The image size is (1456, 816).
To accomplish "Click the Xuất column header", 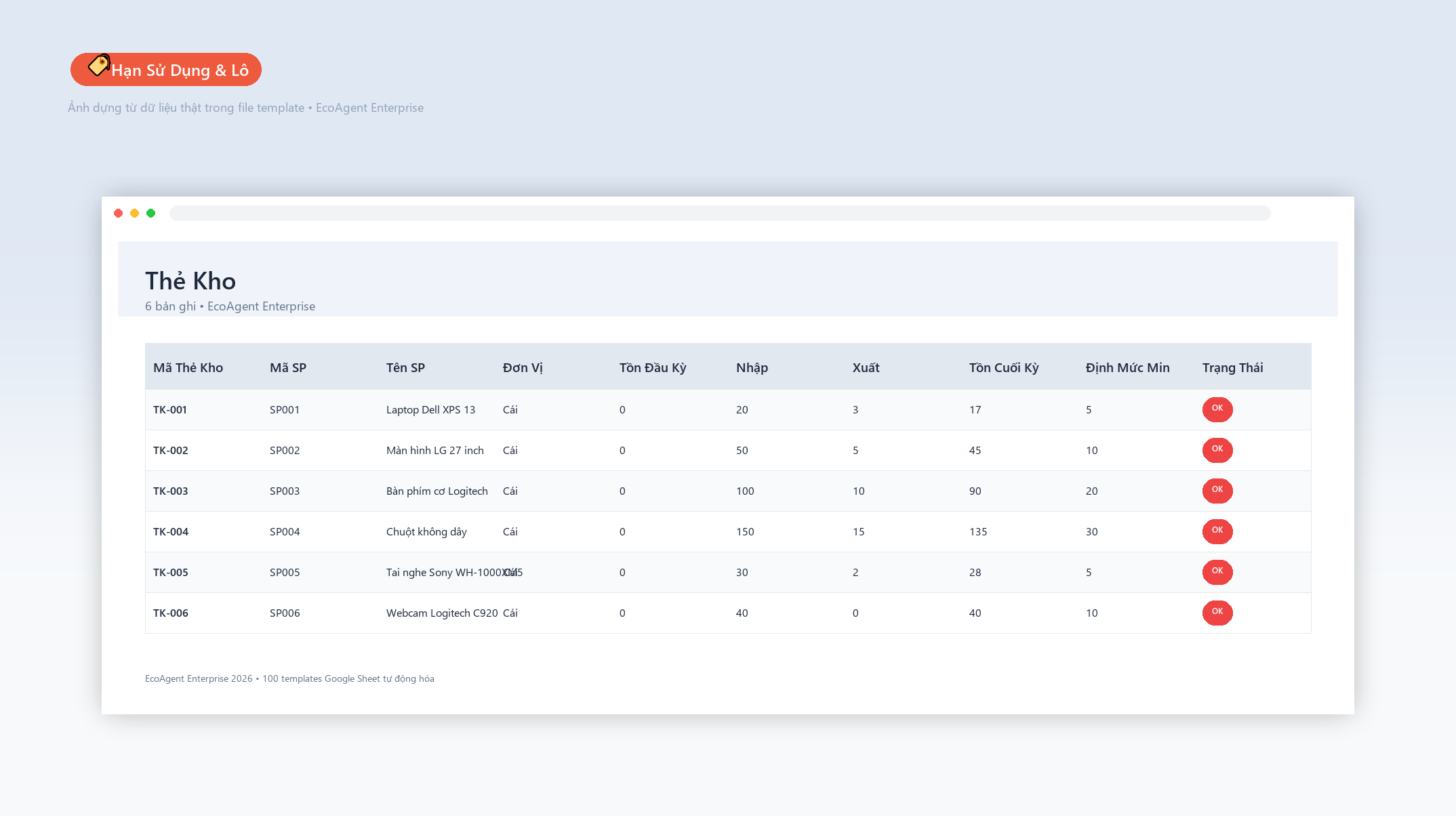I will pyautogui.click(x=866, y=367).
